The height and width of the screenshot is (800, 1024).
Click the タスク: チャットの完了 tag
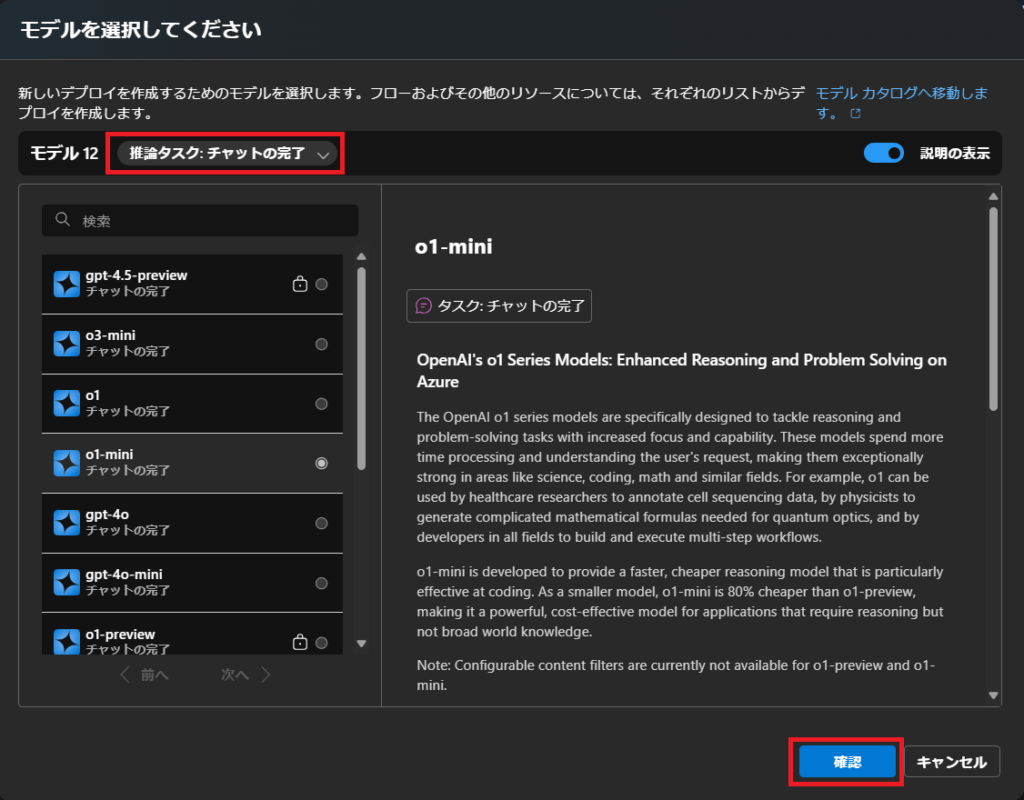click(x=499, y=306)
